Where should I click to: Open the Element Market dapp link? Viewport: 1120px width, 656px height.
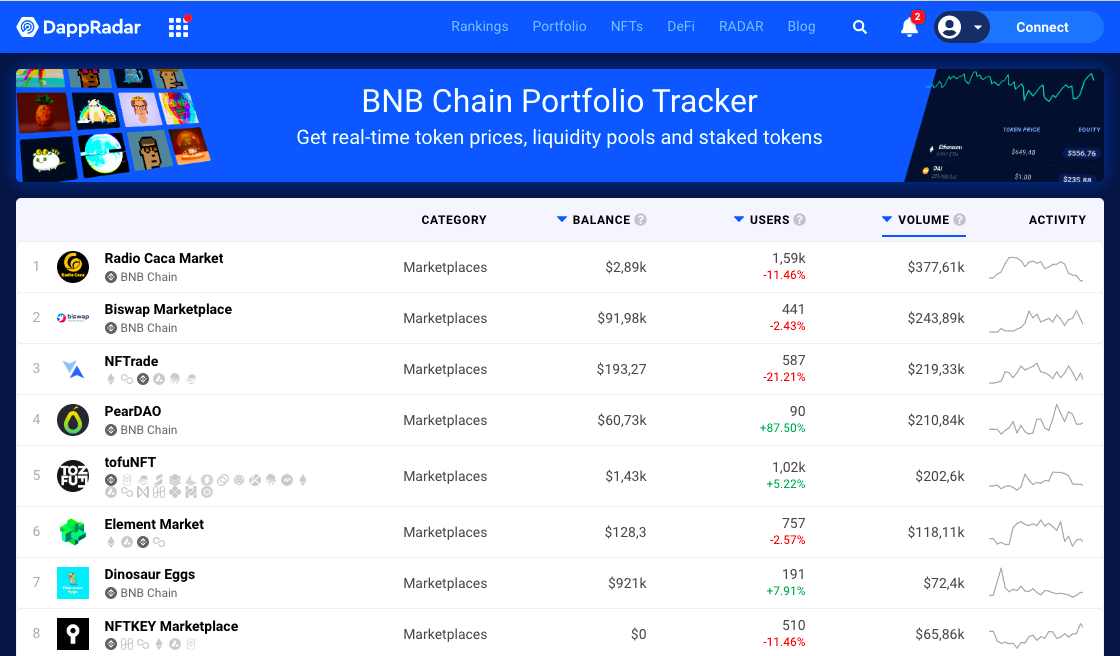pyautogui.click(x=154, y=524)
